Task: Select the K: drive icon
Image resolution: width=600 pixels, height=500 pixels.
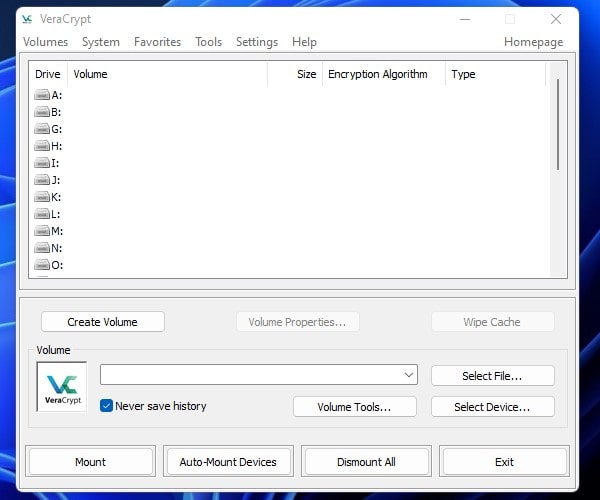Action: coord(42,197)
